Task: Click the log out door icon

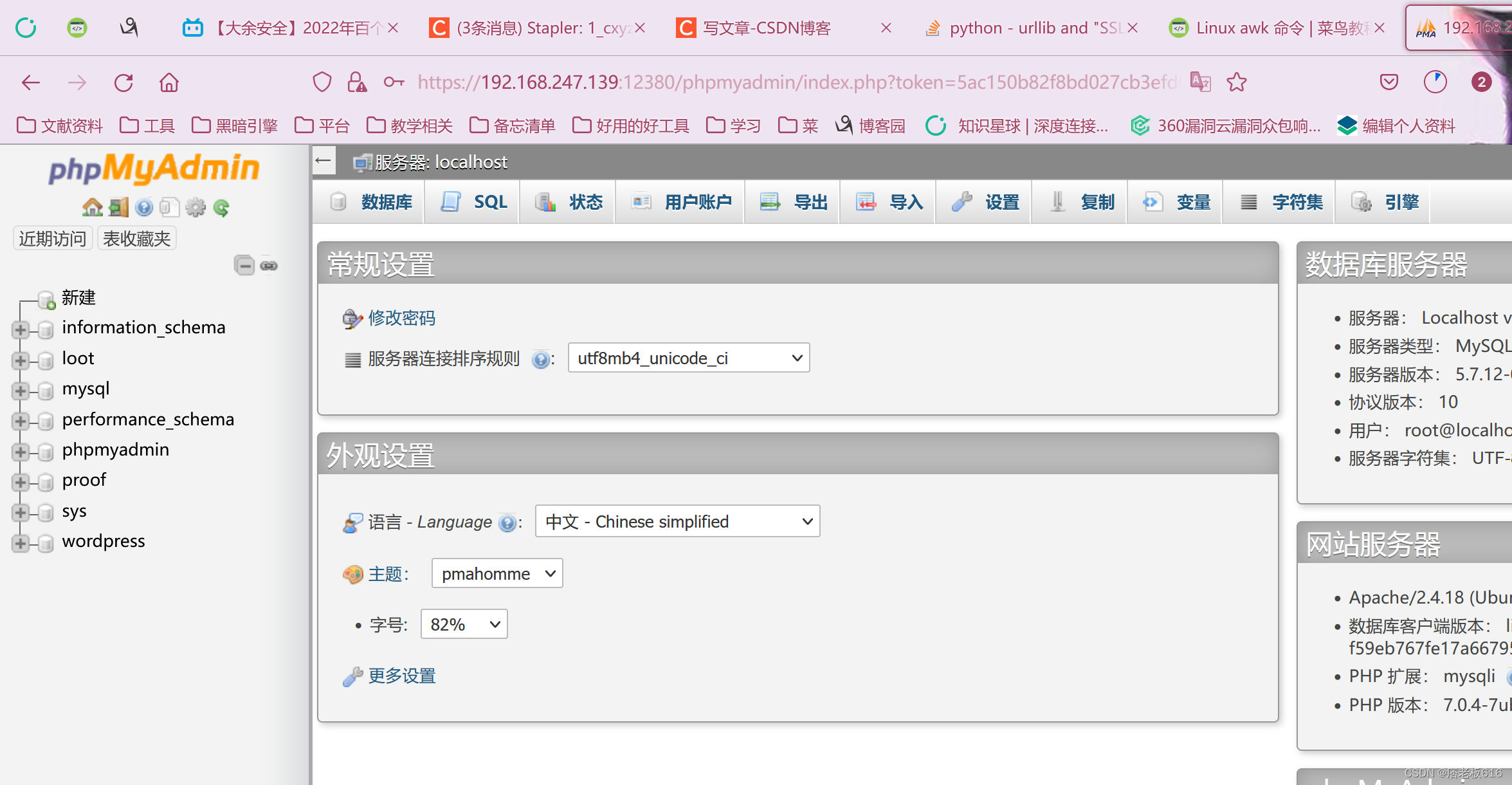Action: [x=118, y=207]
